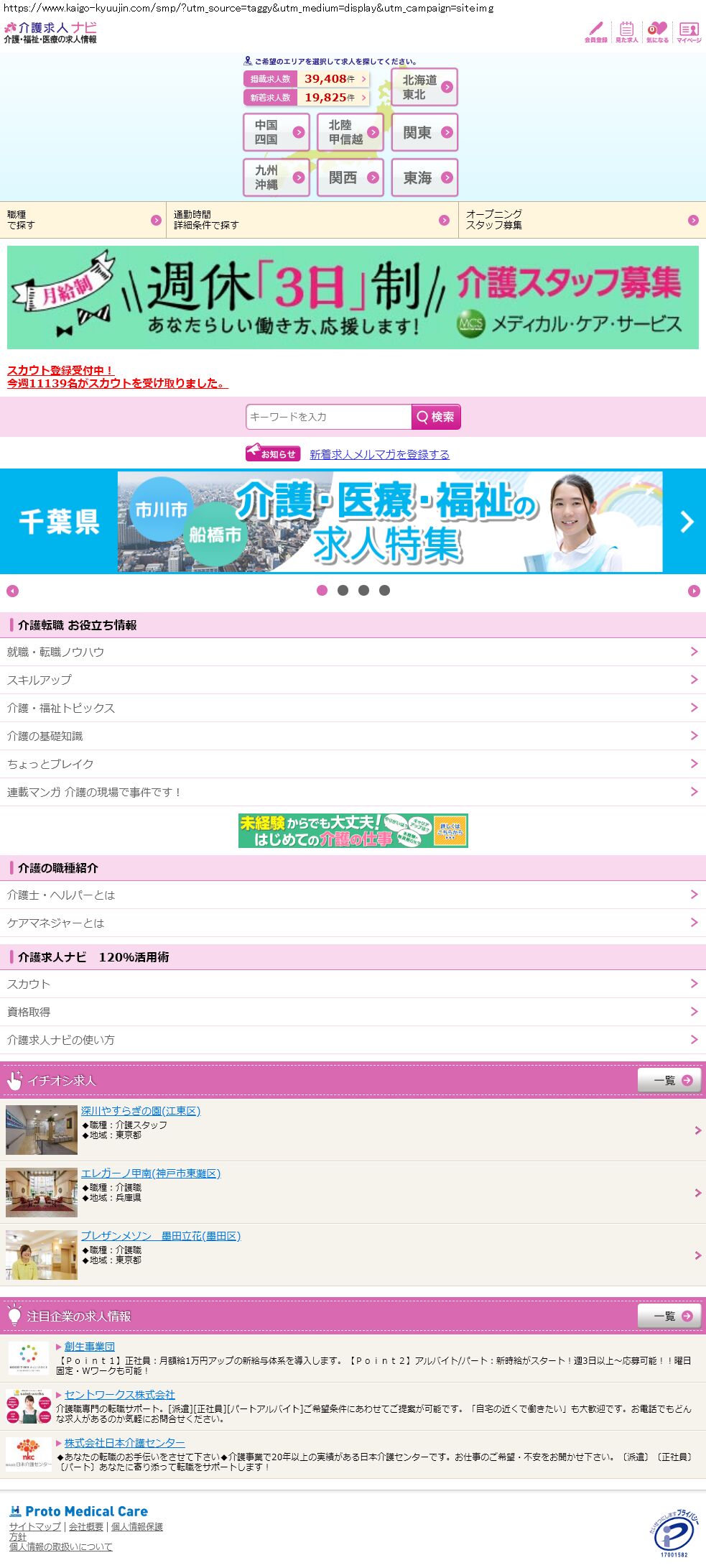Viewport: 706px width, 1568px height.
Task: Select the first carousel dot indicator
Action: (322, 591)
